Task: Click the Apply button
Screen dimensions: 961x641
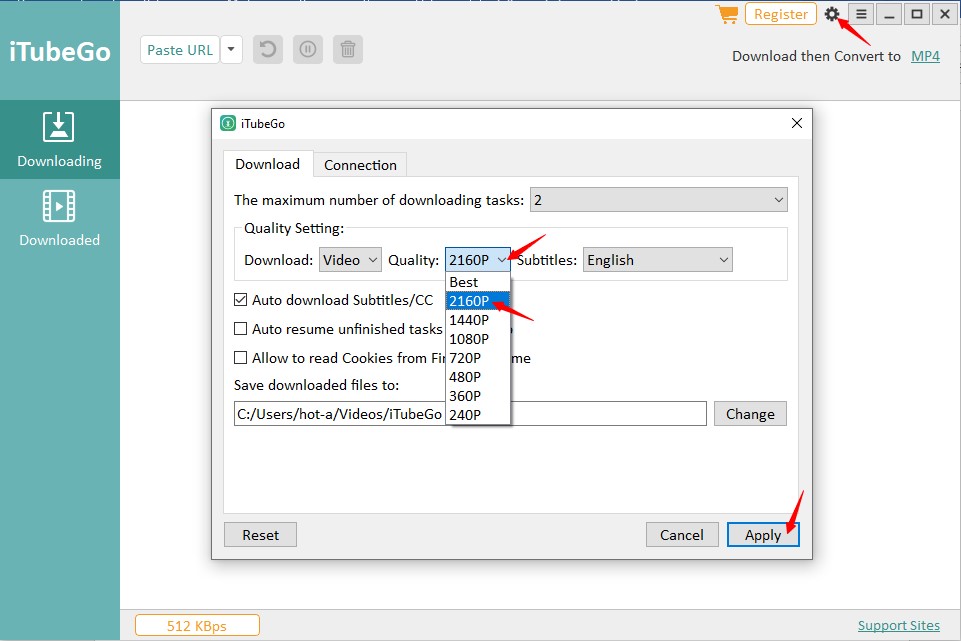Action: click(x=763, y=535)
